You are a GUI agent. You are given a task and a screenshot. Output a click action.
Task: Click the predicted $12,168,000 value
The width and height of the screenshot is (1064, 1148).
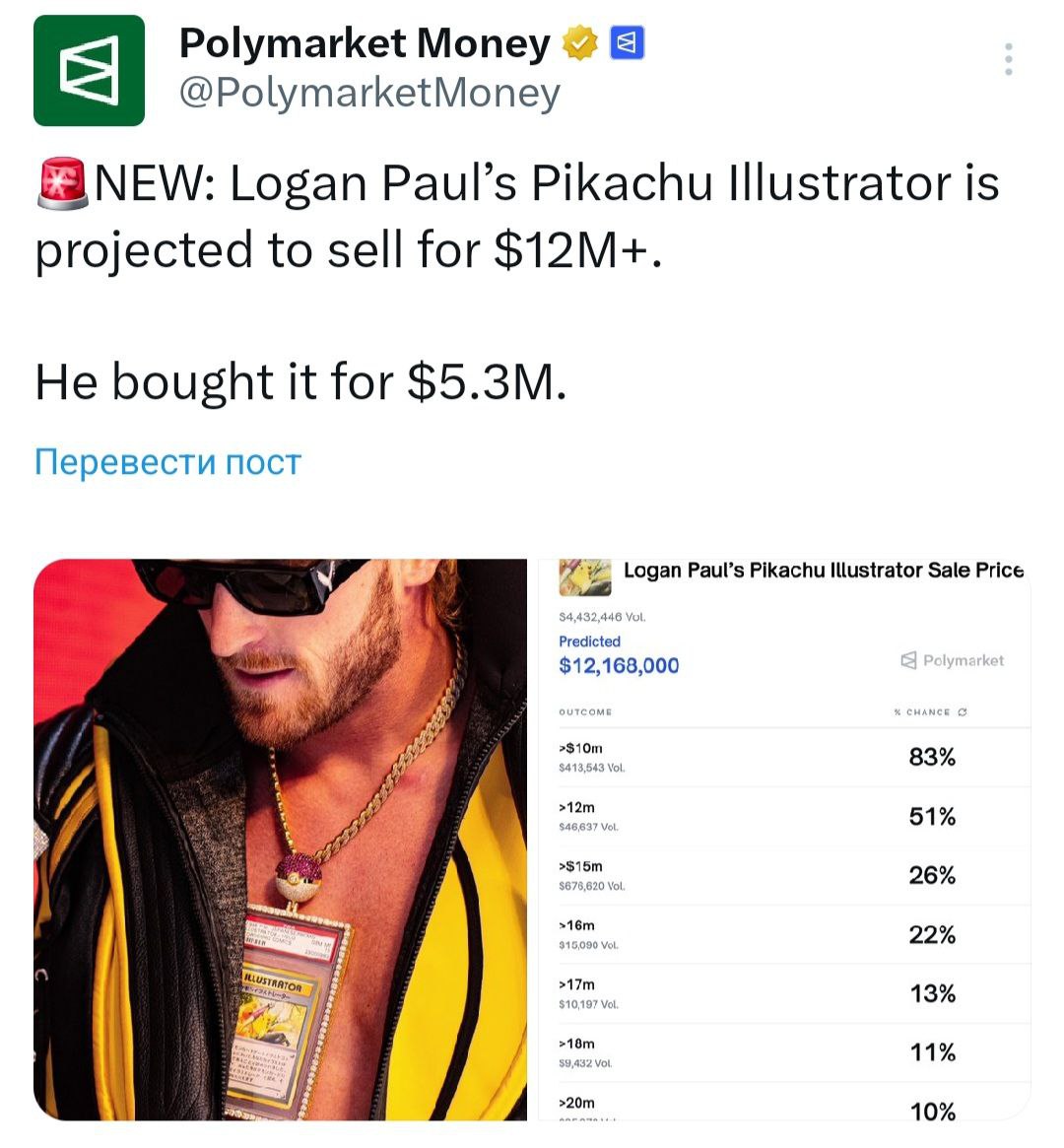619,666
